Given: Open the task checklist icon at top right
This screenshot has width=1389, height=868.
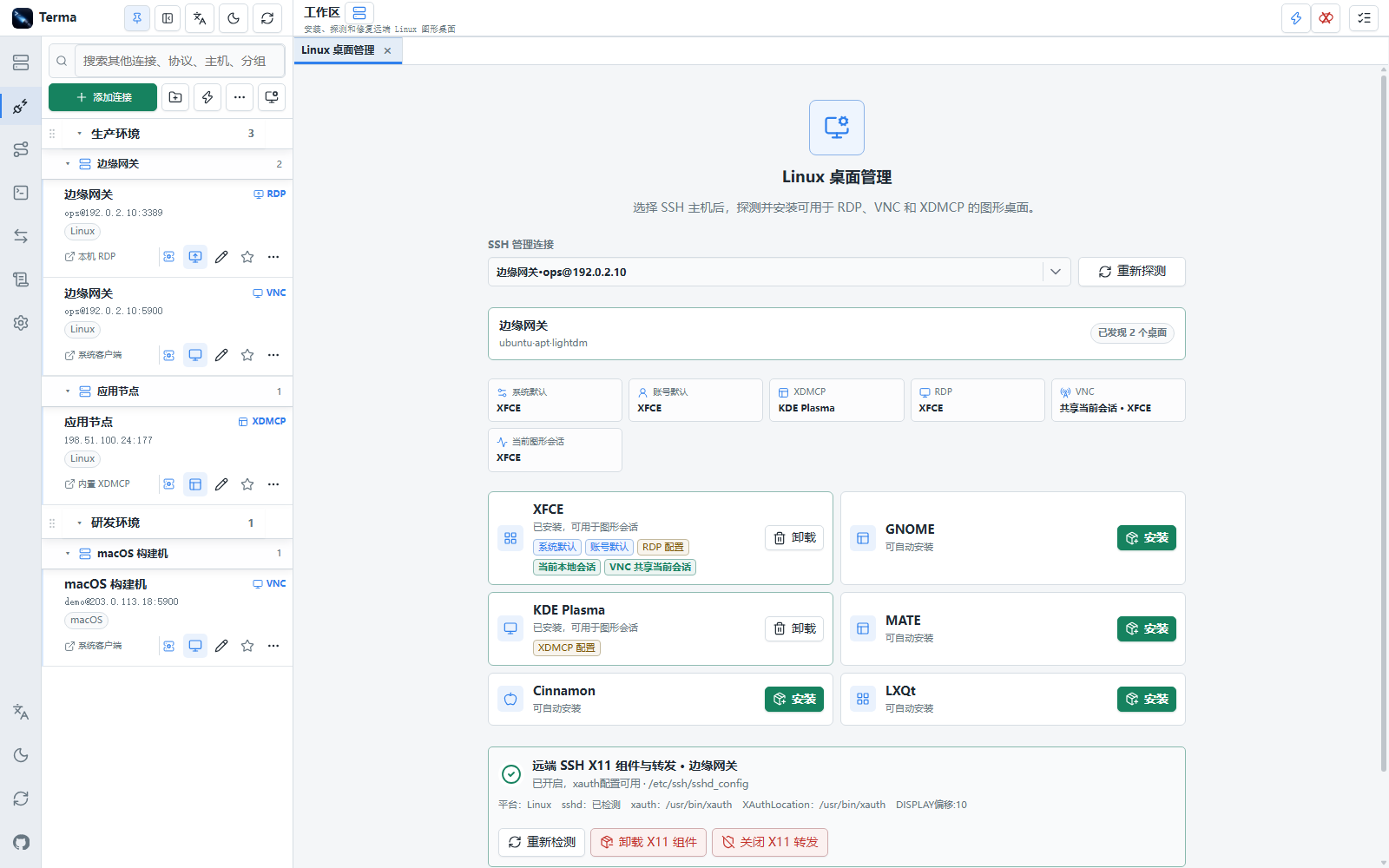Looking at the screenshot, I should click(x=1365, y=17).
